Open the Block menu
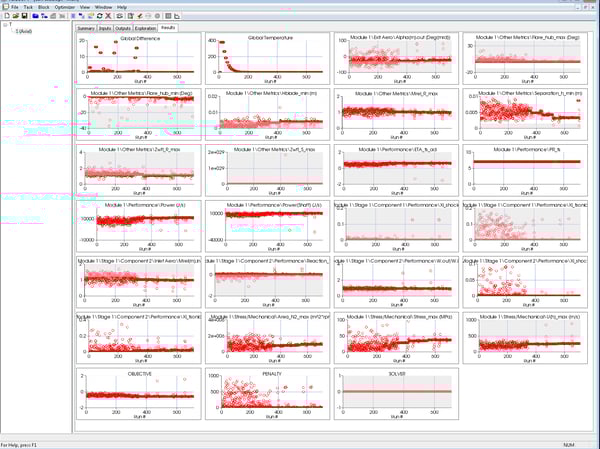 (44, 7)
